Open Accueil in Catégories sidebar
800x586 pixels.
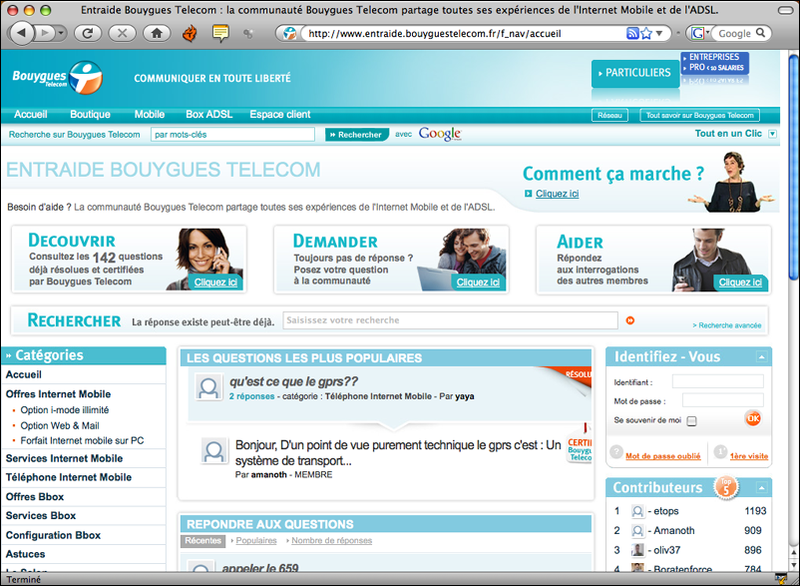23,374
